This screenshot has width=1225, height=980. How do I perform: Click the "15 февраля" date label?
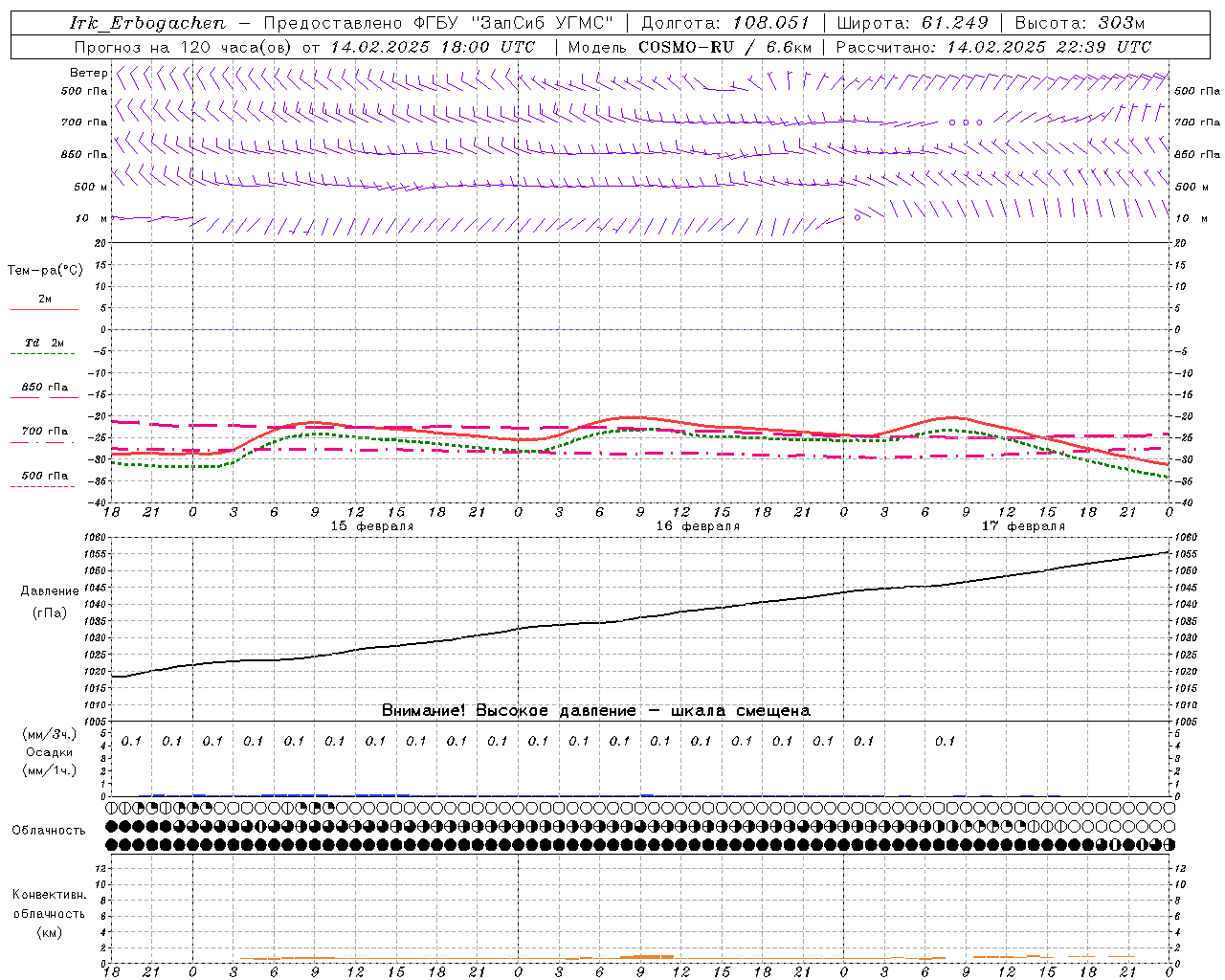pyautogui.click(x=372, y=526)
